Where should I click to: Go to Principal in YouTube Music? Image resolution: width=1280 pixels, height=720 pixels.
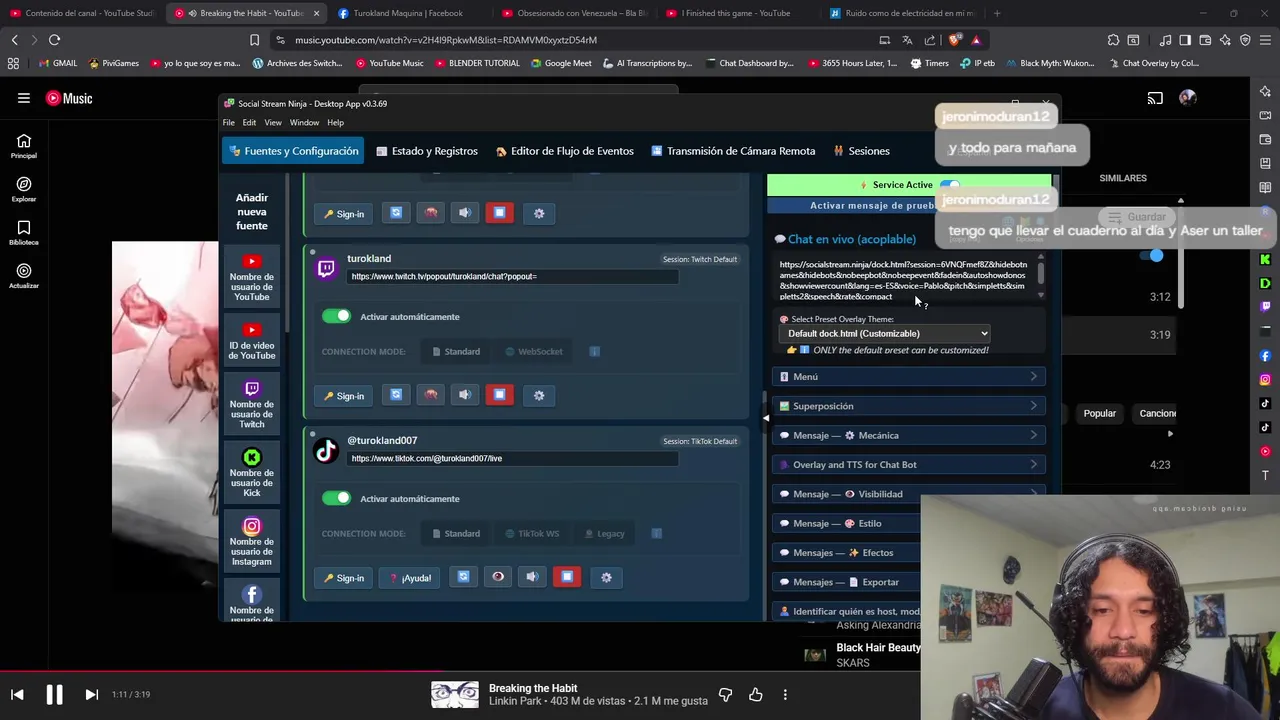[24, 146]
